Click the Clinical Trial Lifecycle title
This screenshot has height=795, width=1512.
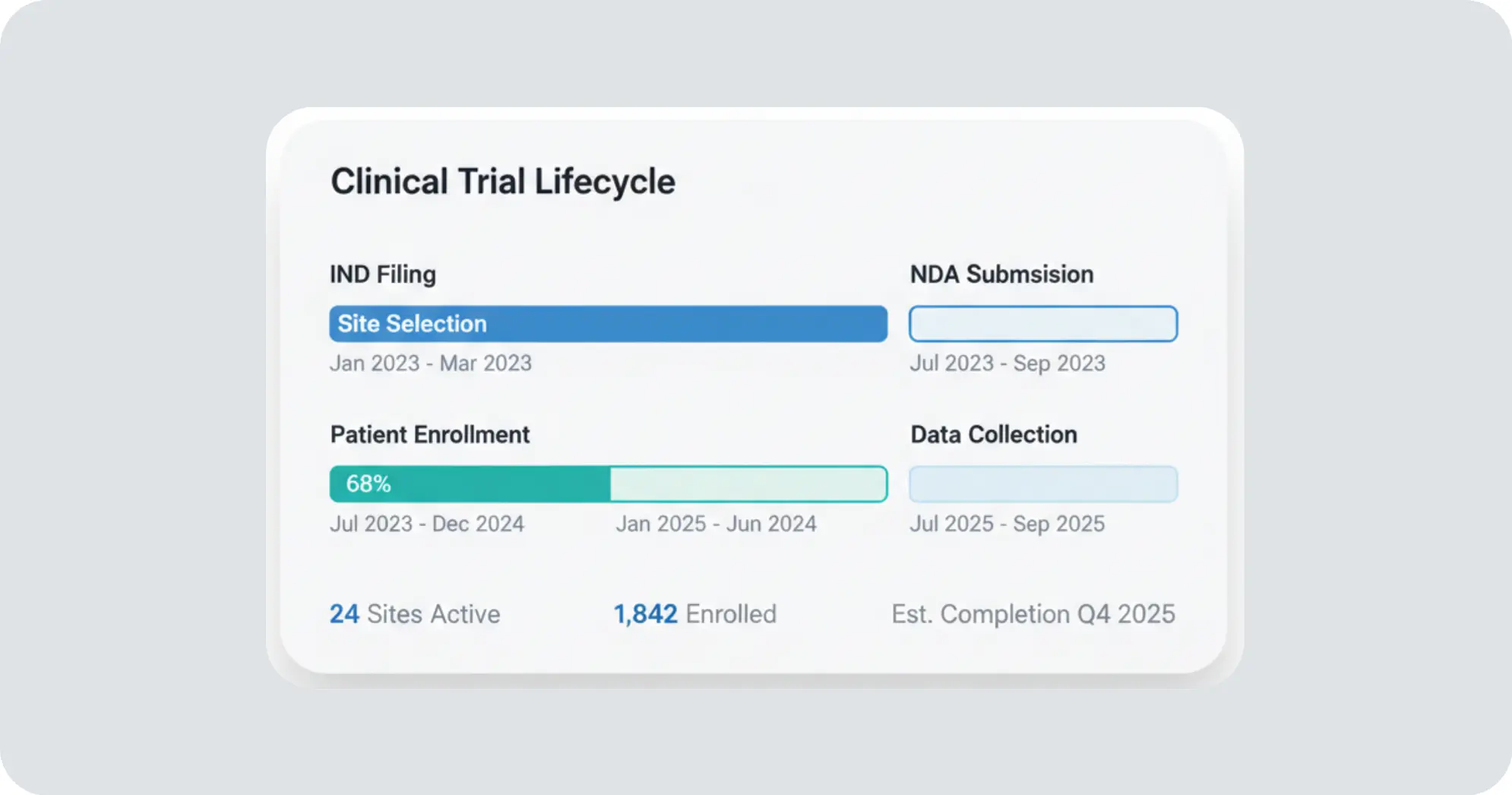pyautogui.click(x=502, y=182)
